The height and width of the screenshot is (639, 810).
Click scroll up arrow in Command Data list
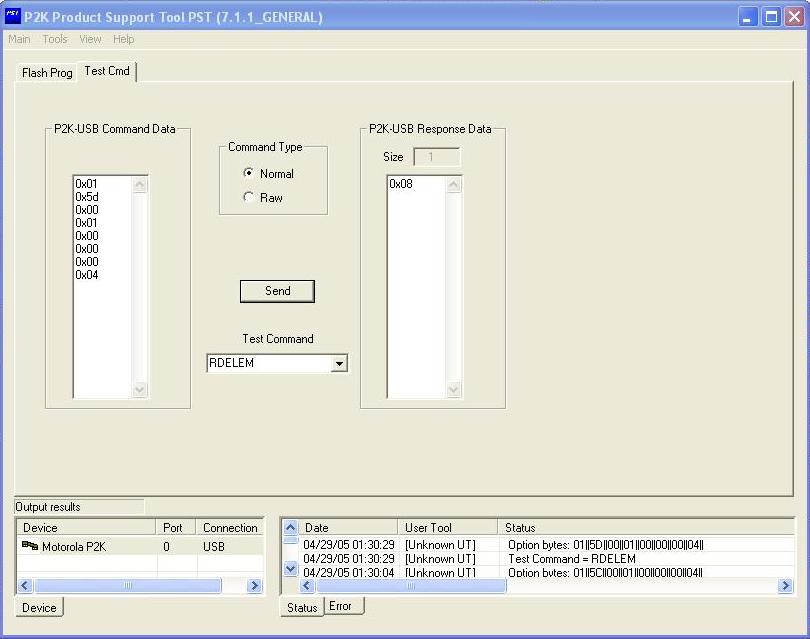[139, 184]
